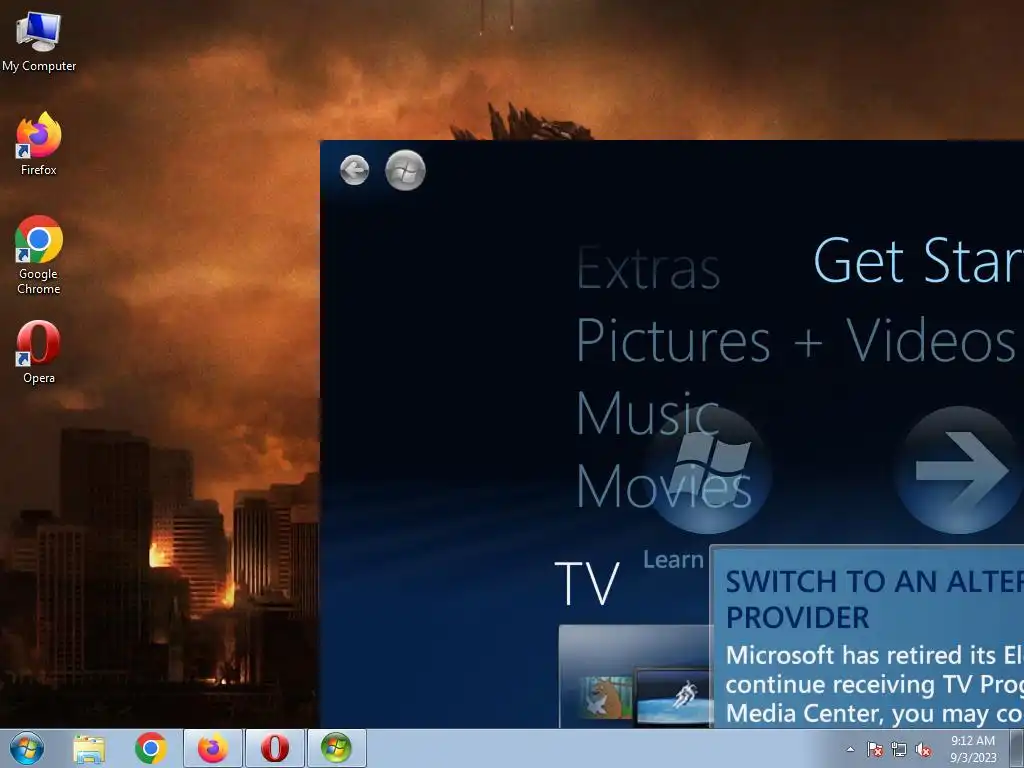Open the Pictures + Videos menu item
The height and width of the screenshot is (768, 1024).
pyautogui.click(x=795, y=340)
